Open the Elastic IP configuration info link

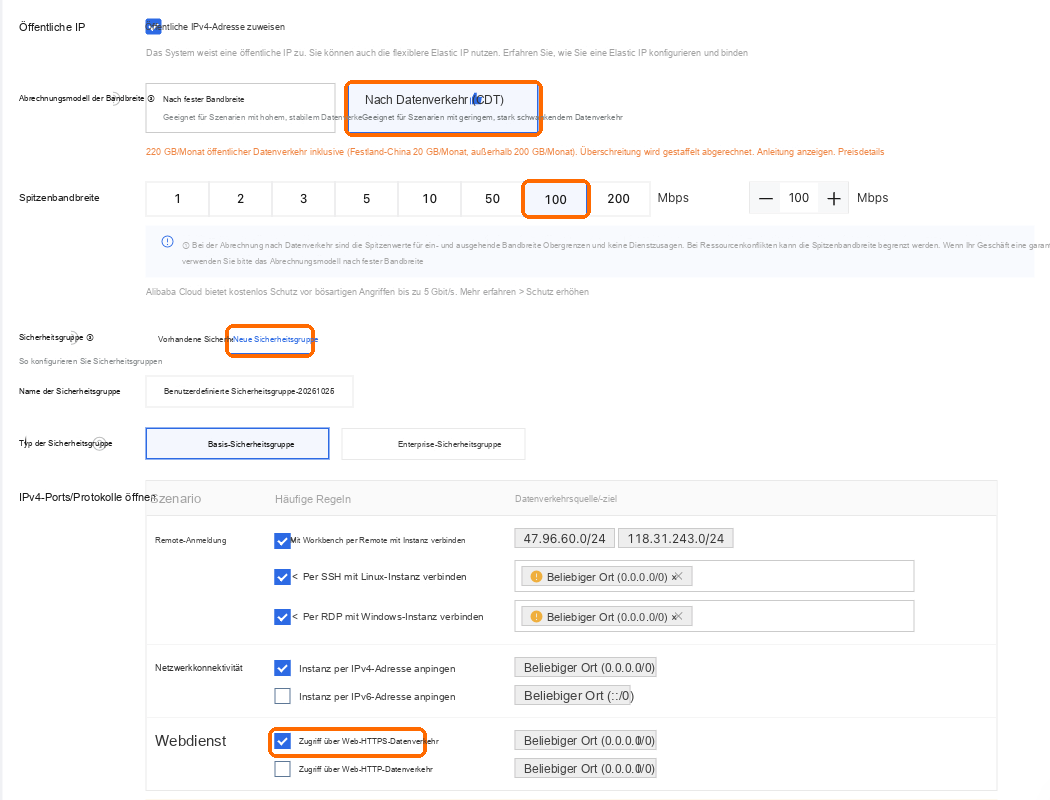pos(625,53)
